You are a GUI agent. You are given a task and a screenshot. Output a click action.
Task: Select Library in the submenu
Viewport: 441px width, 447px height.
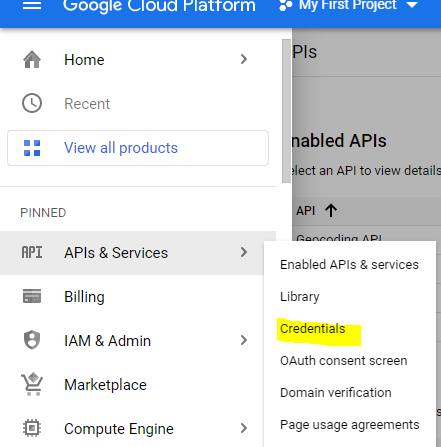[300, 297]
